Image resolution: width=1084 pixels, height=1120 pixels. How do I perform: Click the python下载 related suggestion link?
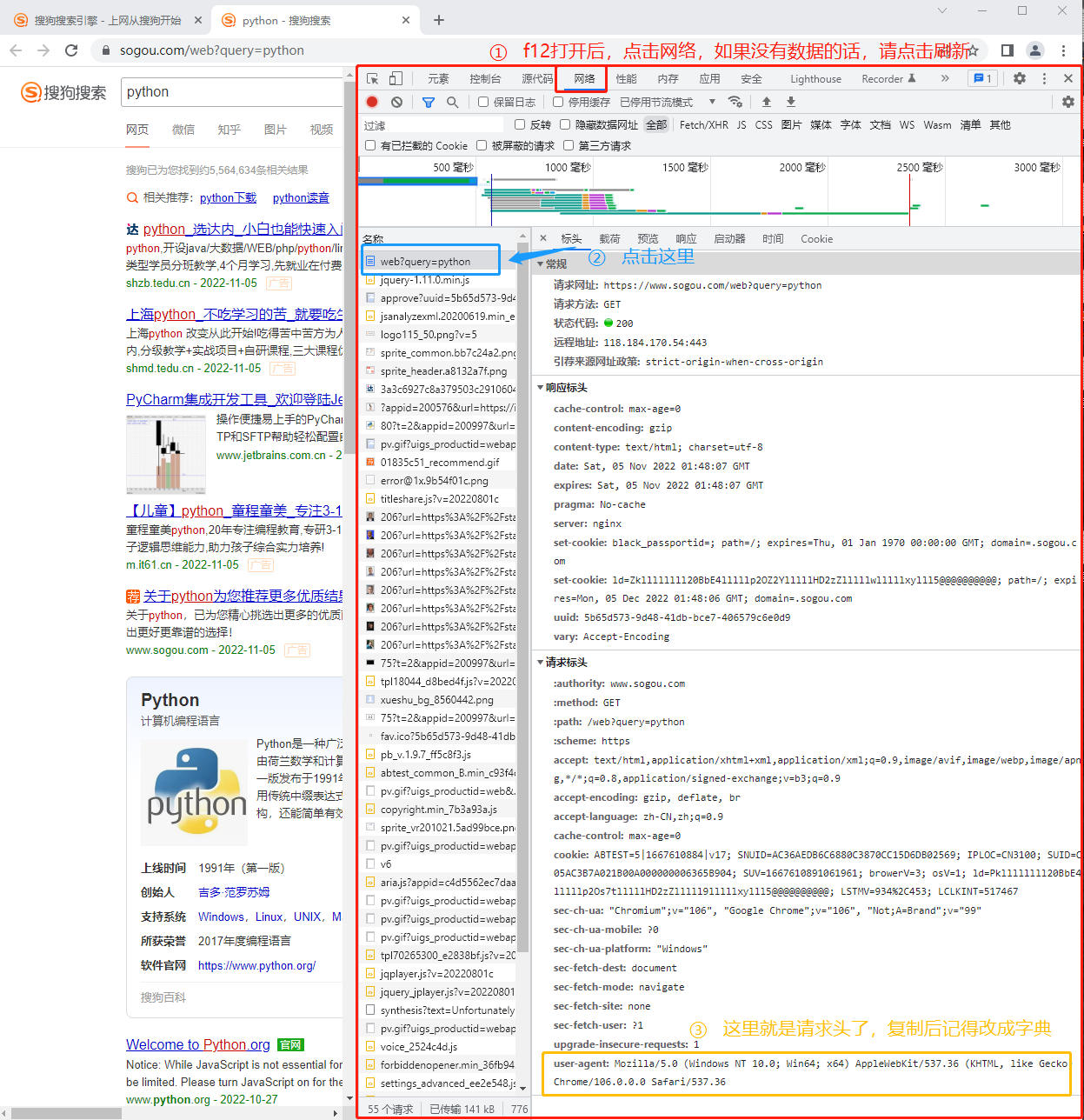click(x=228, y=197)
